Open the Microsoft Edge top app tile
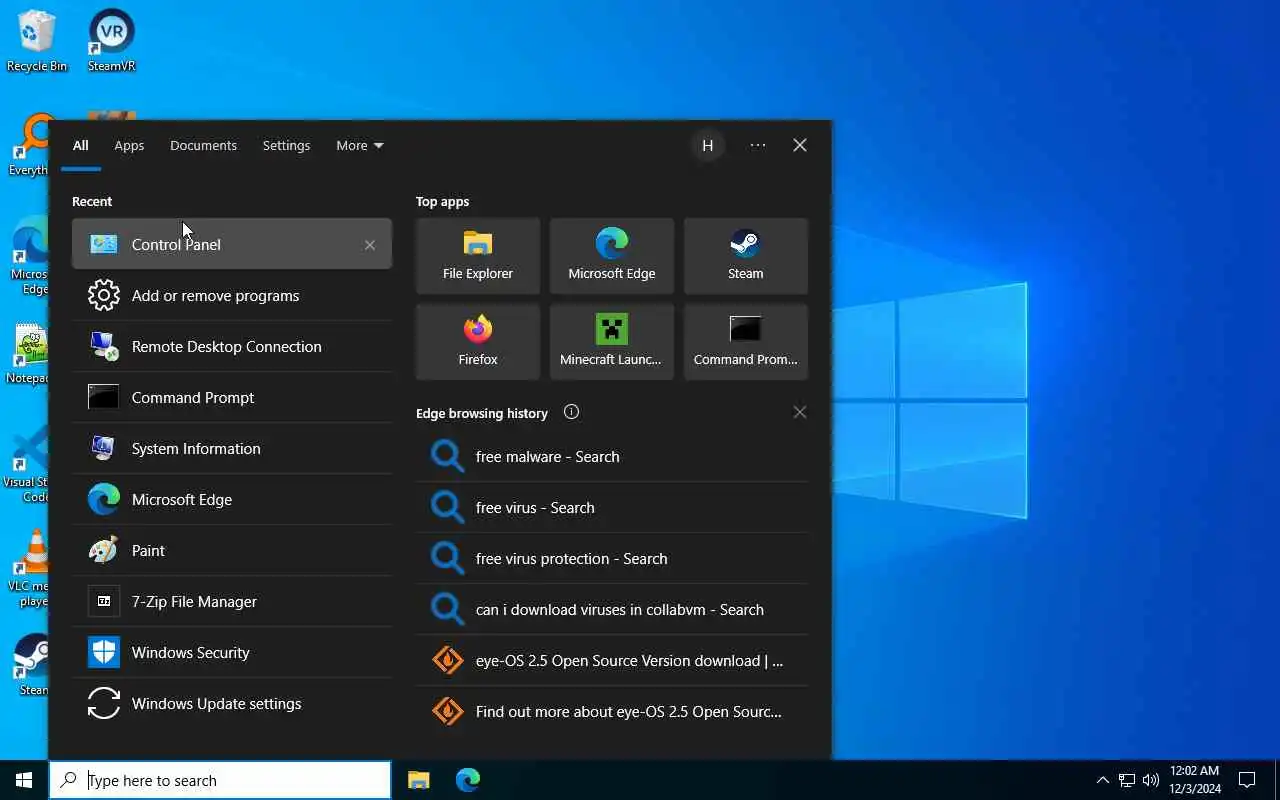 pos(612,256)
